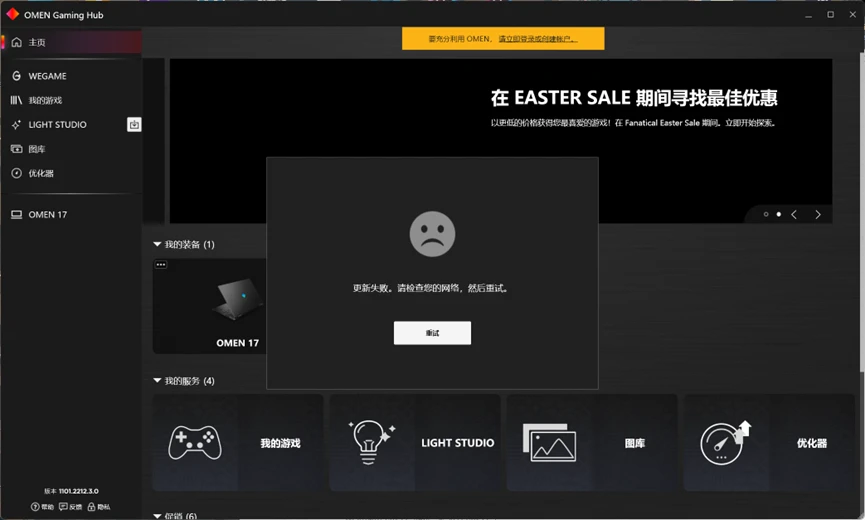The width and height of the screenshot is (865, 520).
Task: Select the second banner page dot
Action: click(778, 215)
